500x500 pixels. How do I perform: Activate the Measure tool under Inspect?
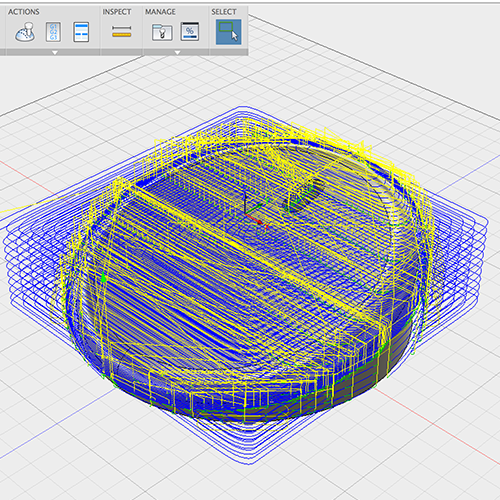[122, 32]
